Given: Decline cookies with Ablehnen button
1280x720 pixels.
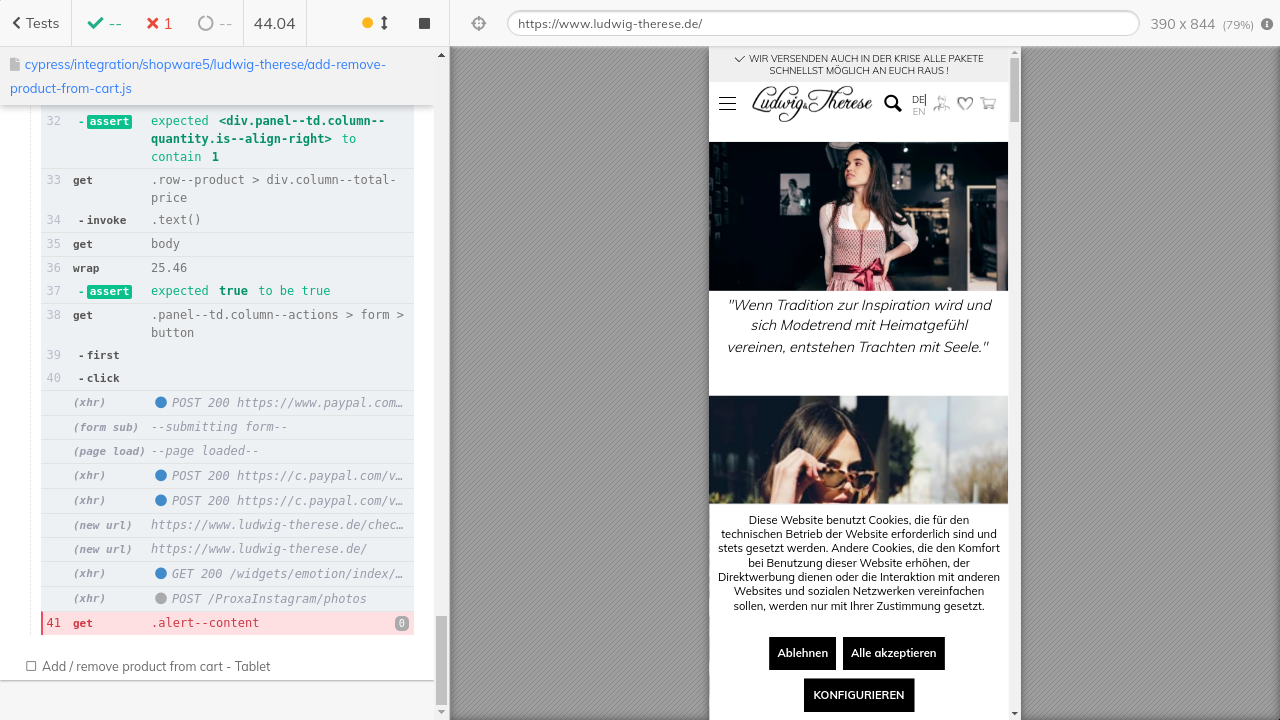Looking at the screenshot, I should click(802, 653).
